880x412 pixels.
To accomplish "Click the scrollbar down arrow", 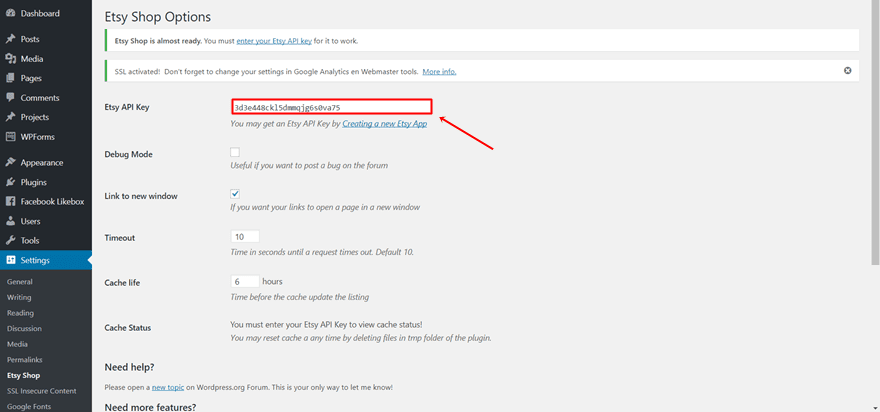I will pos(875,407).
